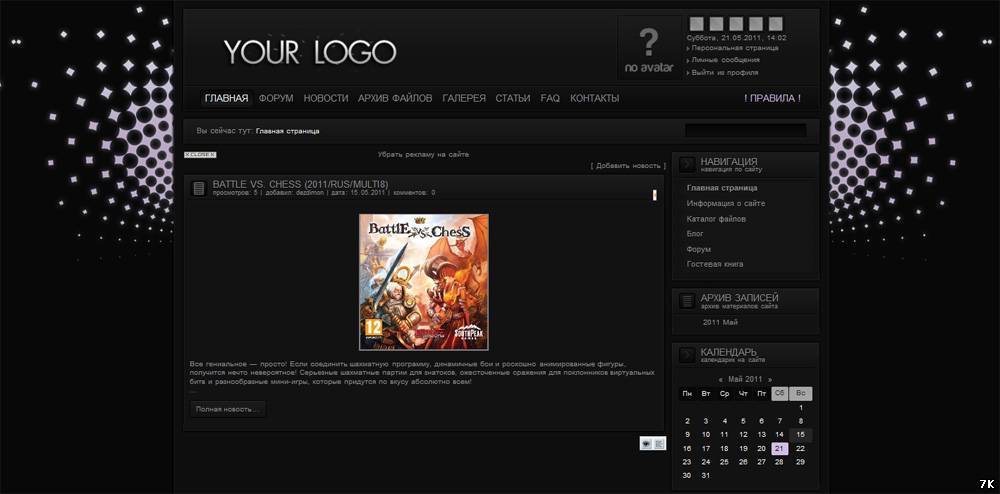Click the first gray square icon above date
Viewport: 1000px width, 494px height.
(x=696, y=24)
